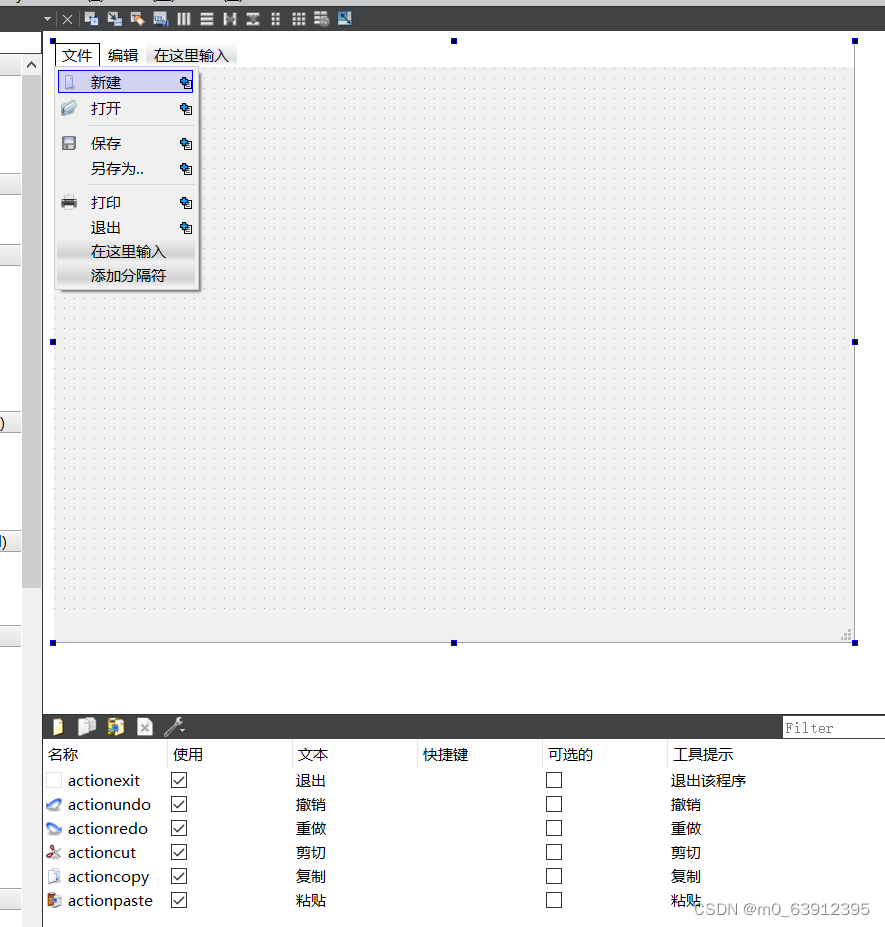
Task: Click the Break Layout icon
Action: pyautogui.click(x=322, y=18)
